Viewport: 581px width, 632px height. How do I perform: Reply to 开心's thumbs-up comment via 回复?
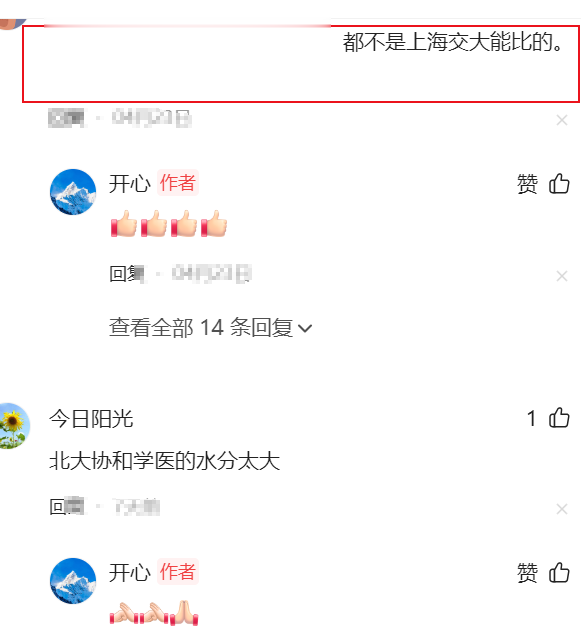[x=127, y=274]
